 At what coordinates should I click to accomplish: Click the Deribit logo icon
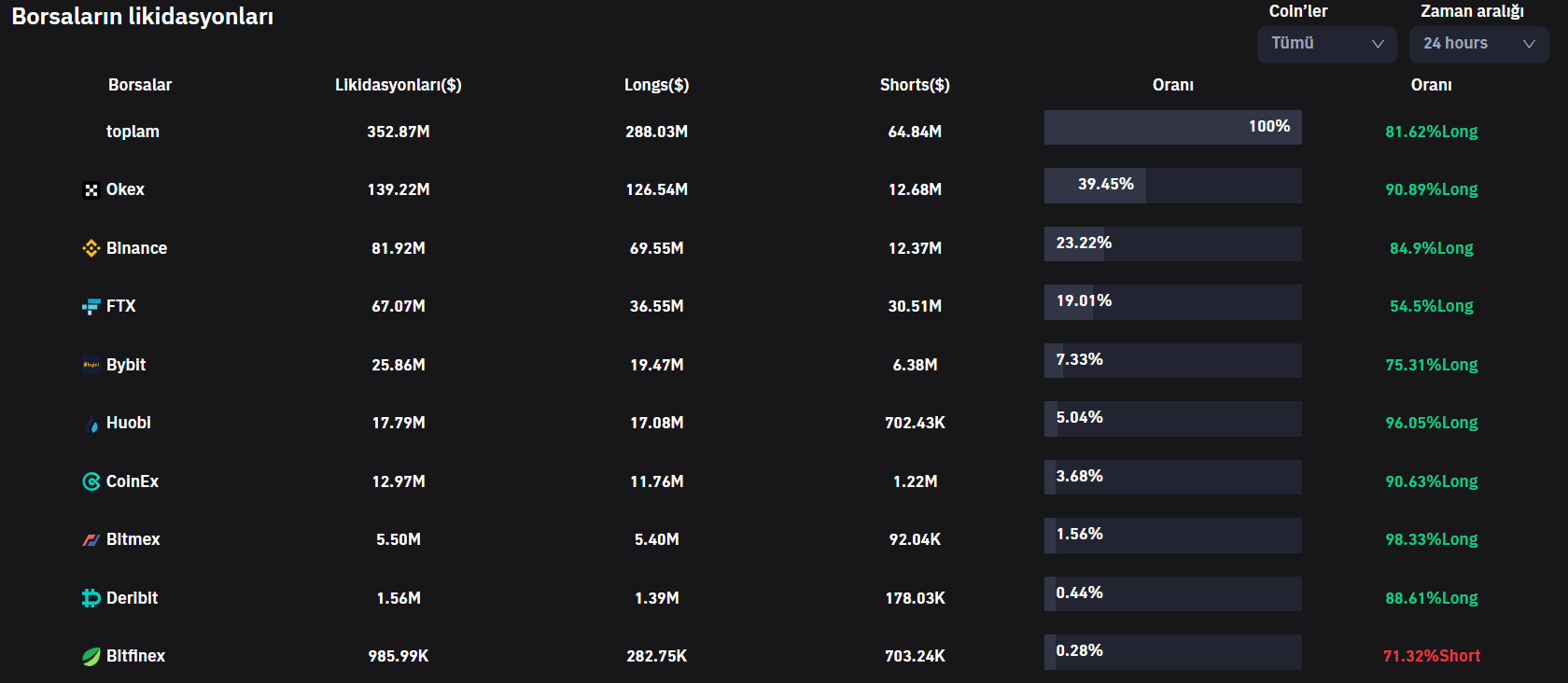91,598
